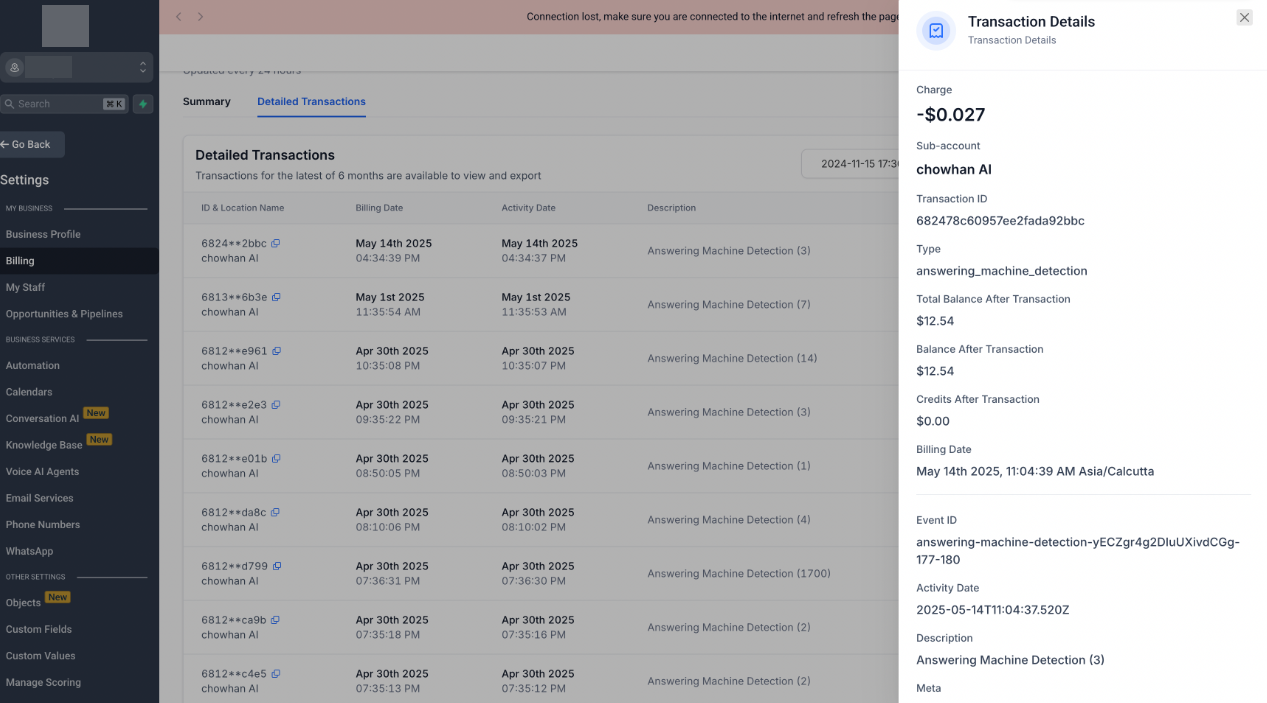Select row Answering Machine Detection (1)
This screenshot has height=703, width=1267.
pyautogui.click(x=541, y=466)
